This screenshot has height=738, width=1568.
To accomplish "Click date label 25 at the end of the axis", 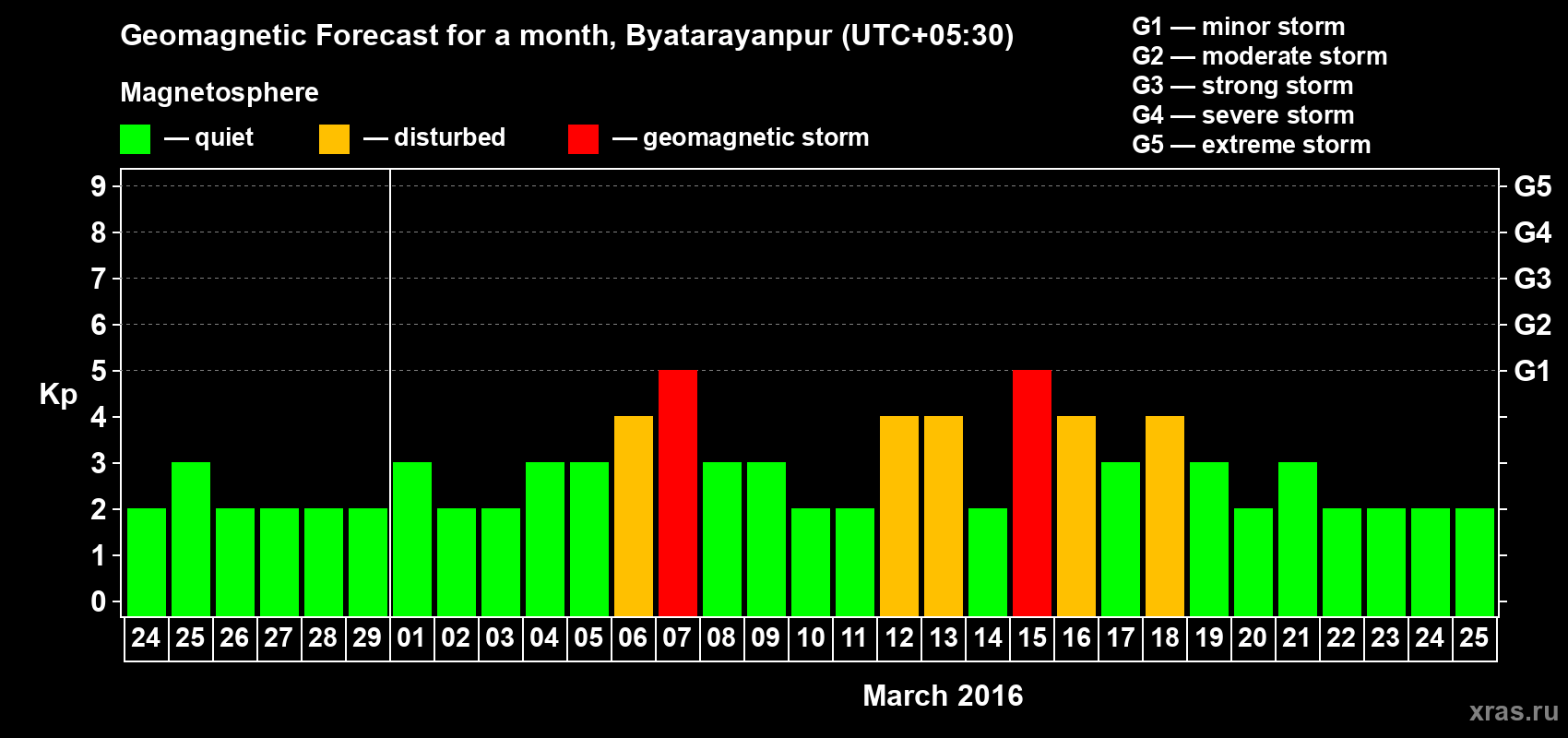I will pyautogui.click(x=1474, y=638).
